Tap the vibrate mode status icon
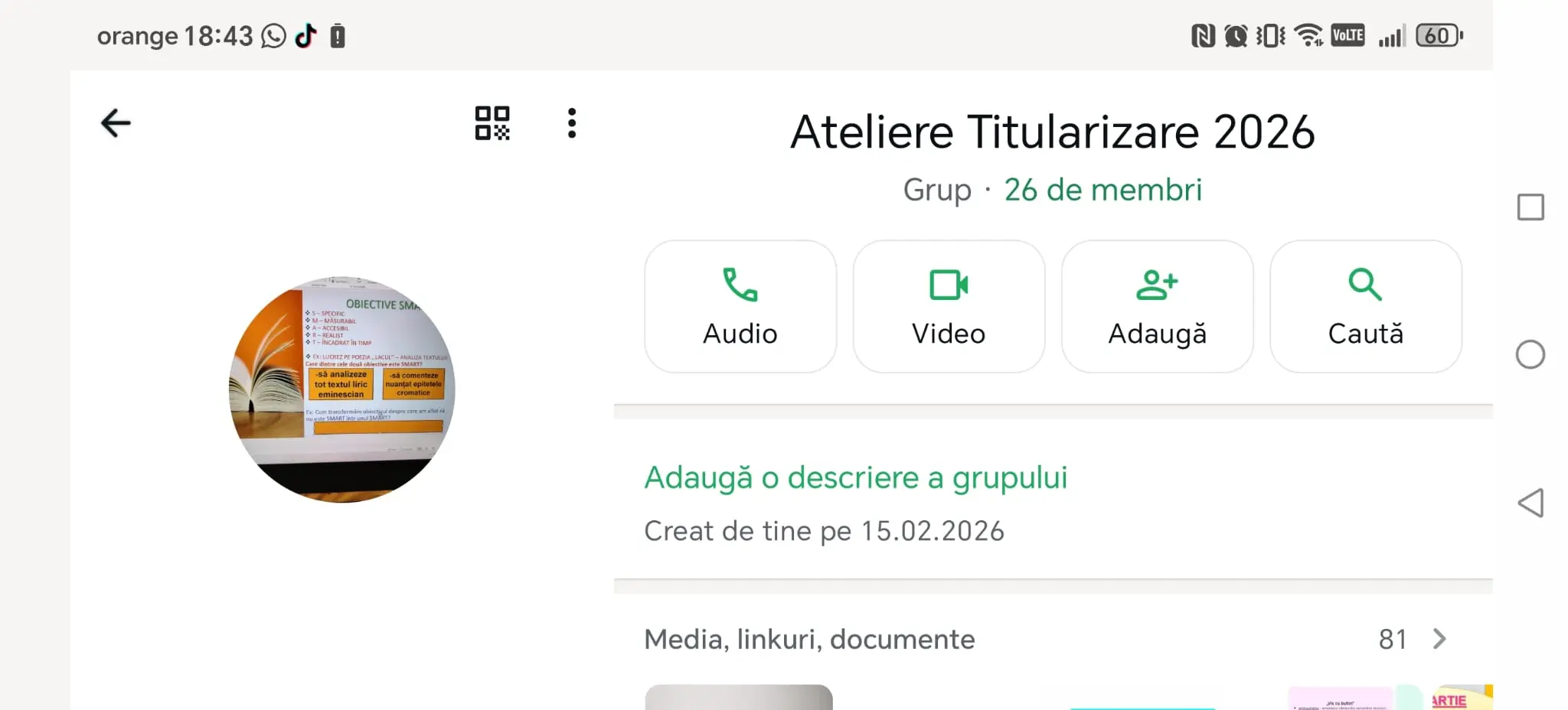This screenshot has width=1568, height=710. pos(1271,36)
